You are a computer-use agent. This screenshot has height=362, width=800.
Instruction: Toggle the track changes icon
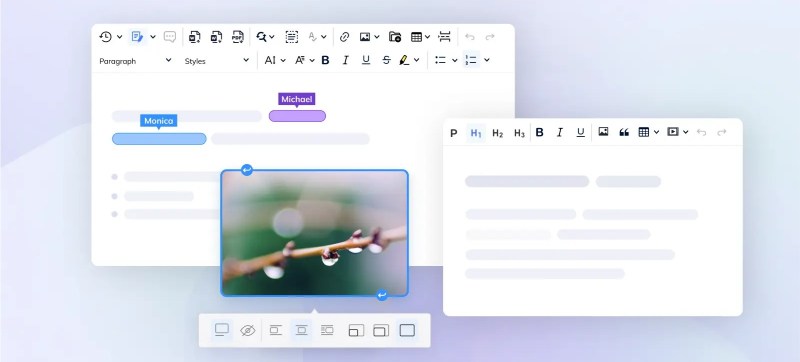click(137, 37)
